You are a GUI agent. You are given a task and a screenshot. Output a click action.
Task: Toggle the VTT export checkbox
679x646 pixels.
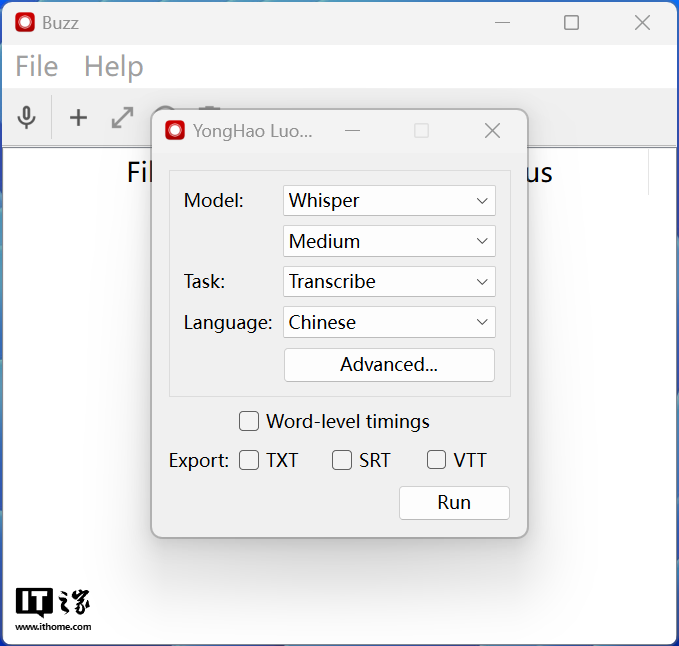tap(437, 460)
